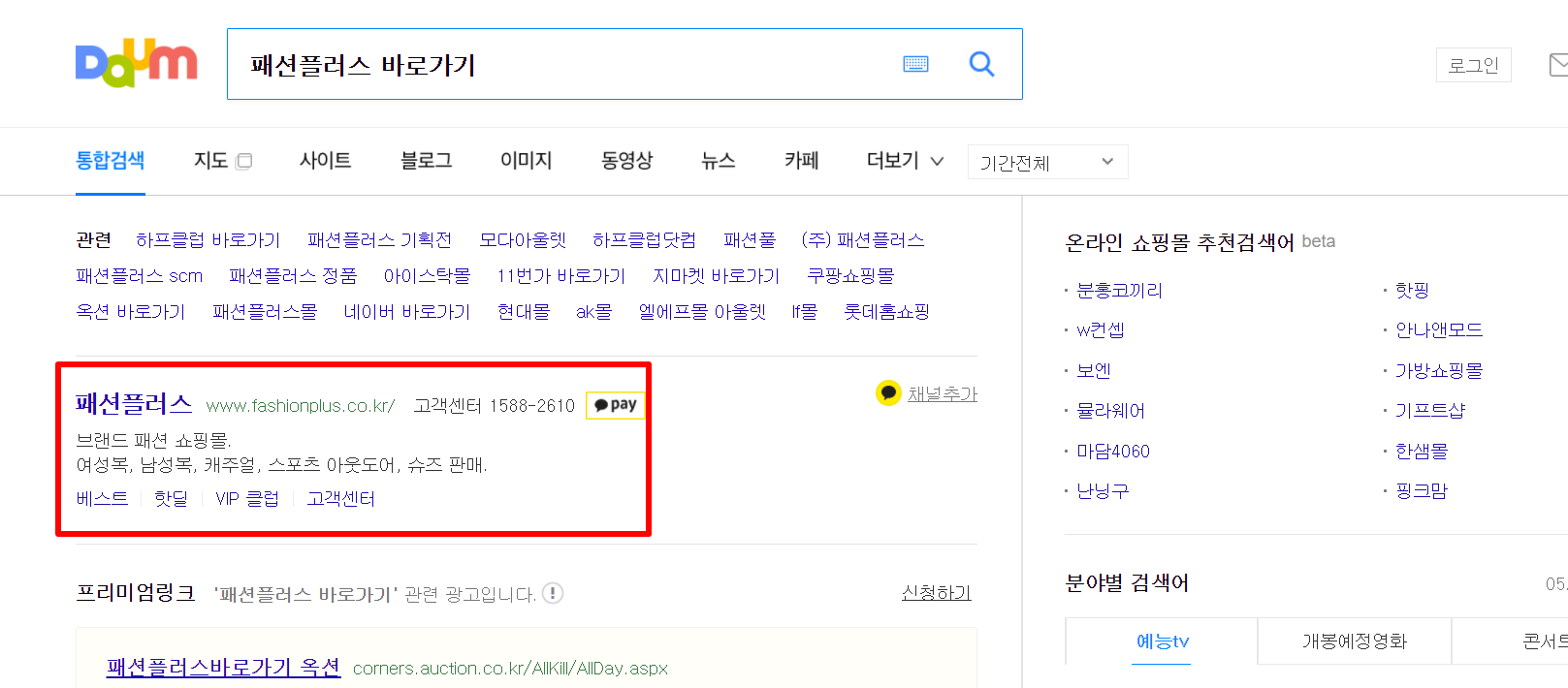Click the 로그인 button

tap(1473, 65)
